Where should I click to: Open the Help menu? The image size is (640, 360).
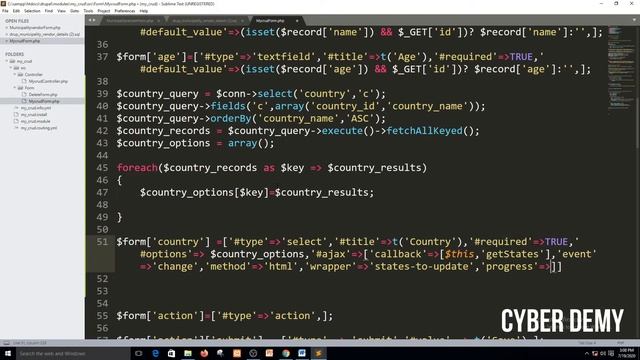pyautogui.click(x=144, y=11)
